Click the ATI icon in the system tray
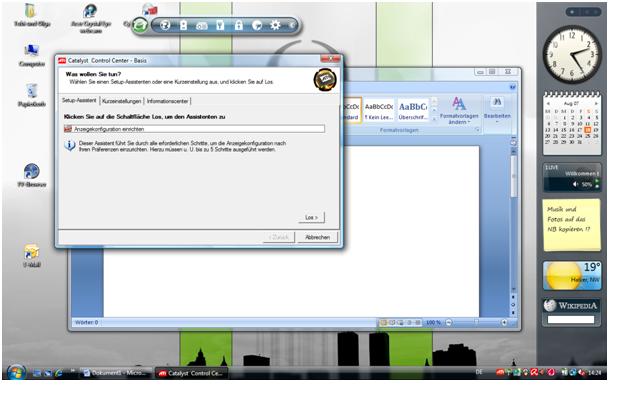The width and height of the screenshot is (640, 400). pyautogui.click(x=500, y=372)
